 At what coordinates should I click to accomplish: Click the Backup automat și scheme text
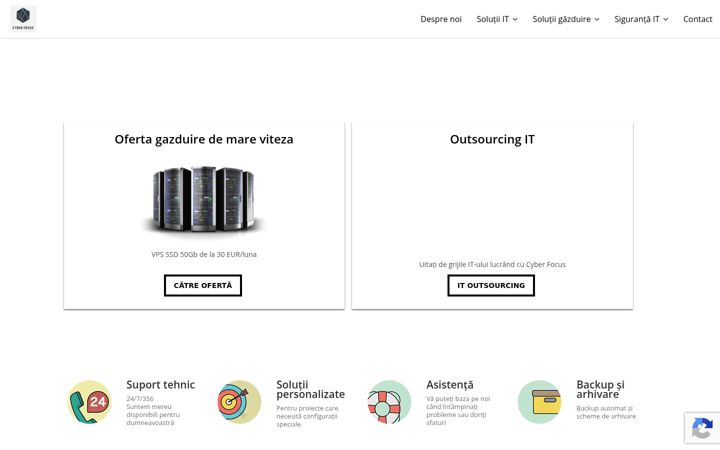pyautogui.click(x=606, y=412)
